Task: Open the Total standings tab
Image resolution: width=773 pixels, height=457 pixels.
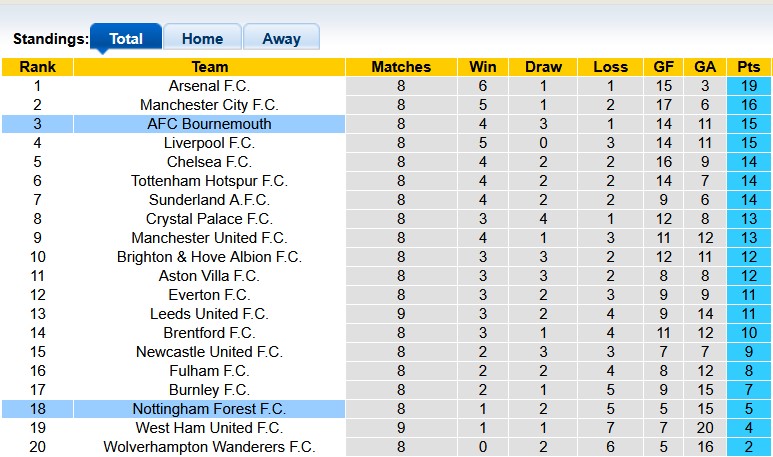Action: coord(126,38)
